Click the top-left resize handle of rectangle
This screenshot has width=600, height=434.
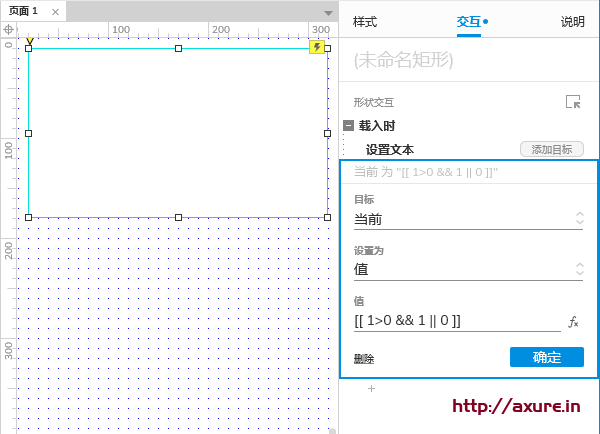(x=28, y=49)
